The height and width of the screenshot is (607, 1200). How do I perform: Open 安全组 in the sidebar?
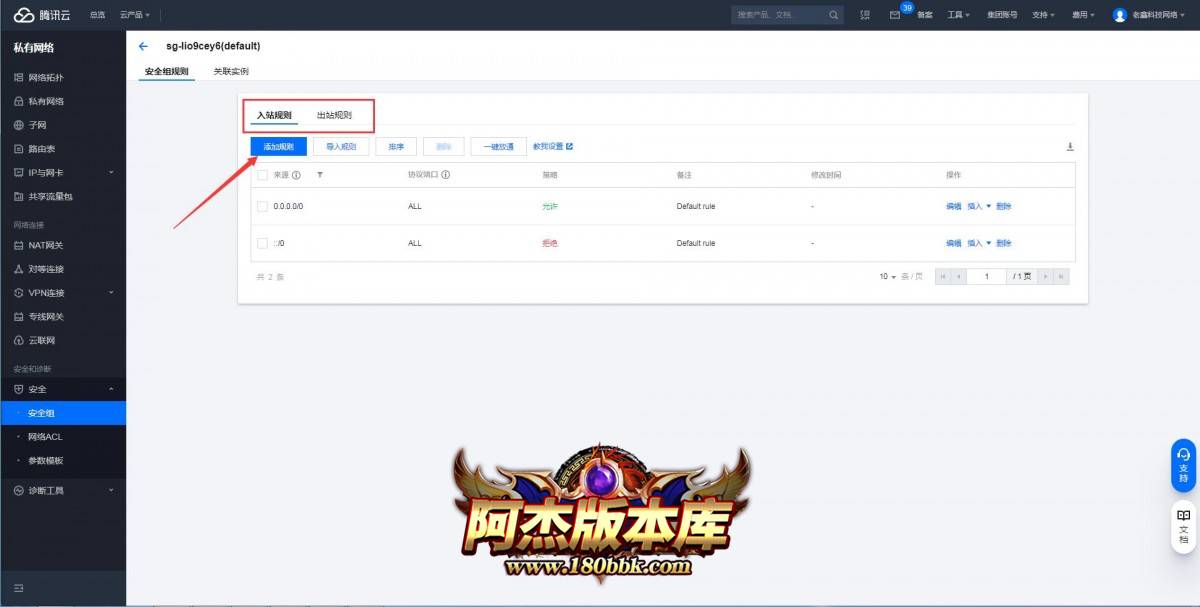tap(63, 413)
